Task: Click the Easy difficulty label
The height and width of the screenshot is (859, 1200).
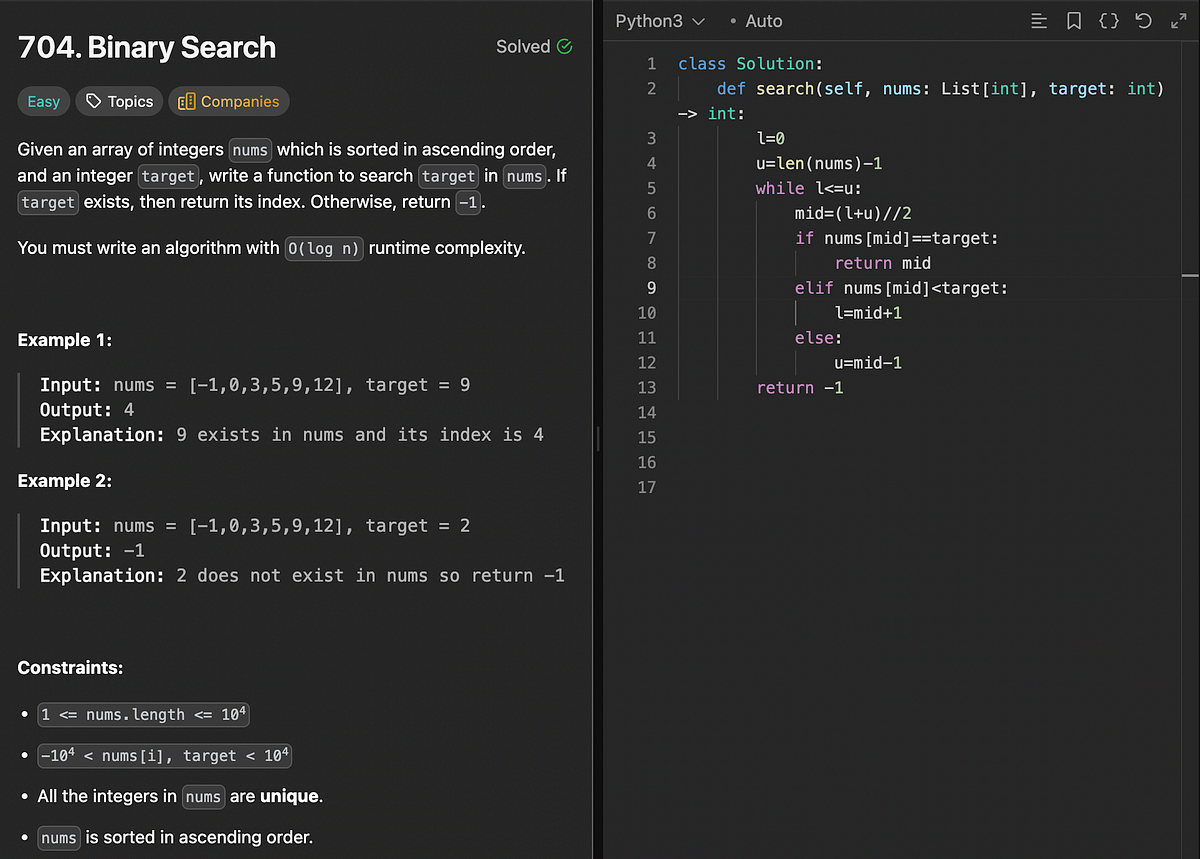Action: pyautogui.click(x=43, y=101)
